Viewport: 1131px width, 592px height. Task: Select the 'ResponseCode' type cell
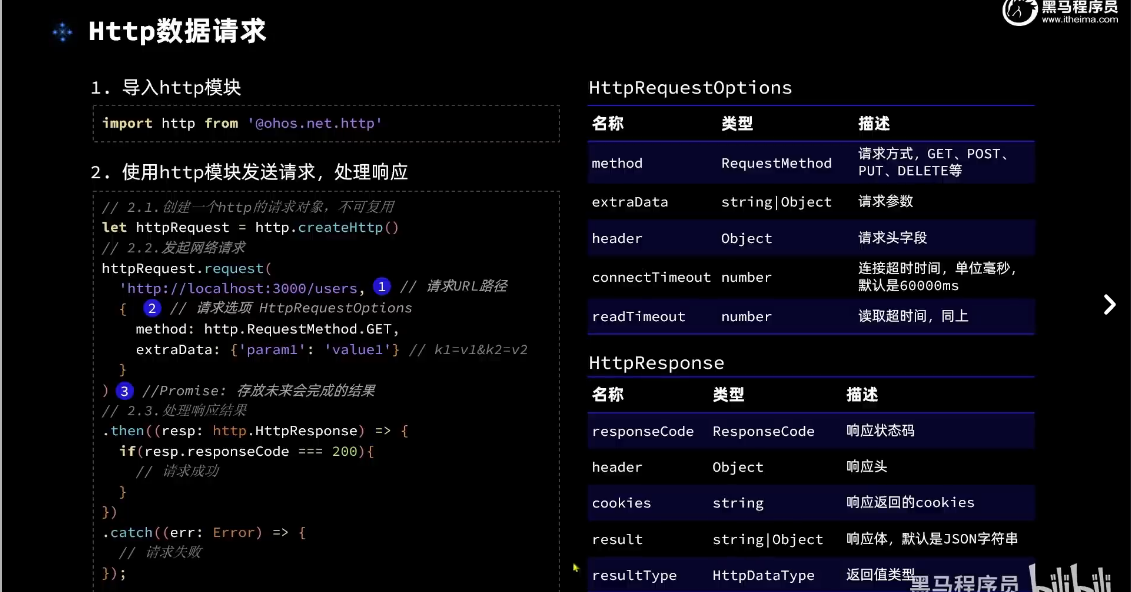(x=763, y=431)
